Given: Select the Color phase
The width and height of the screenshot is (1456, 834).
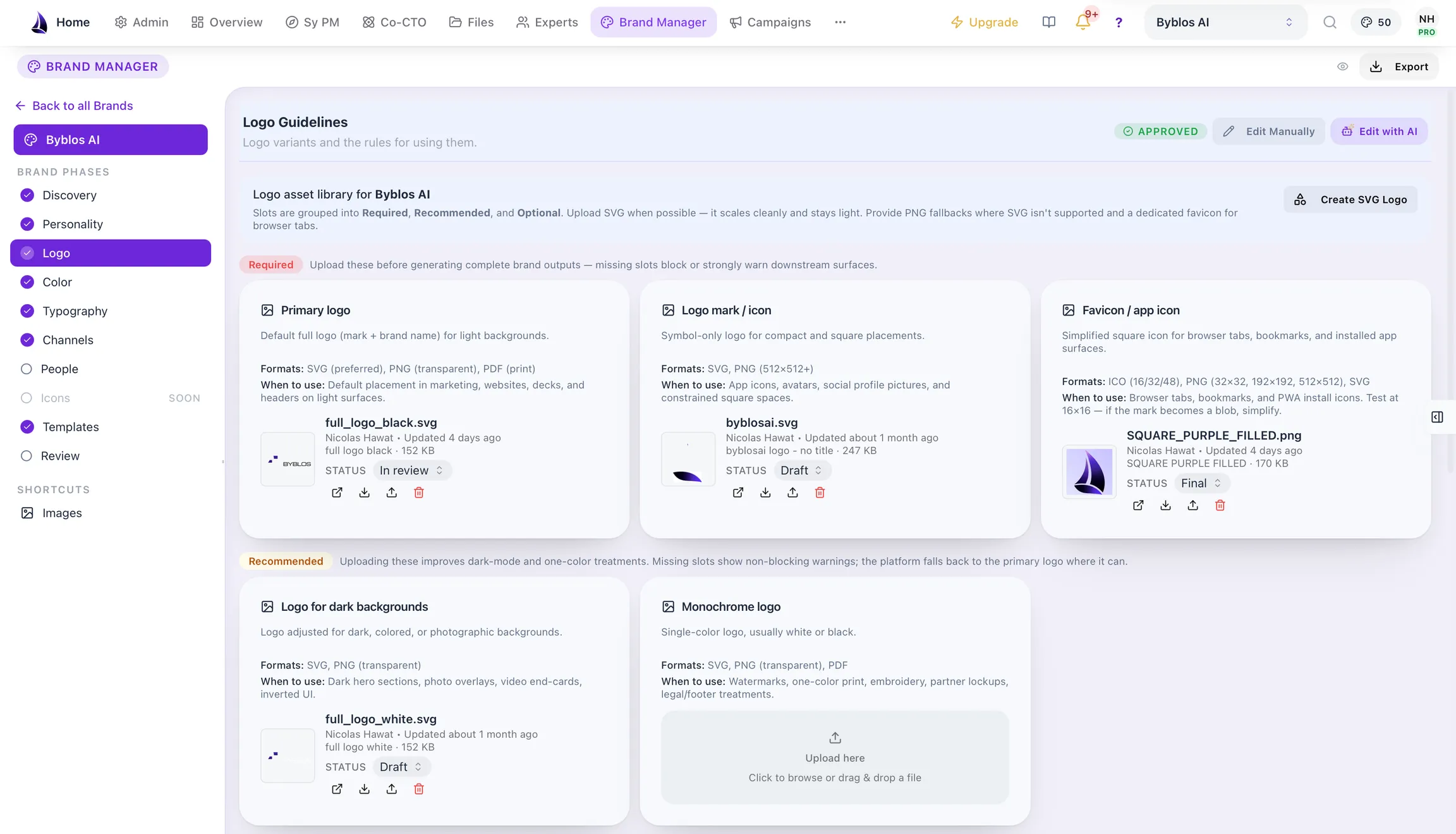Looking at the screenshot, I should tap(111, 282).
